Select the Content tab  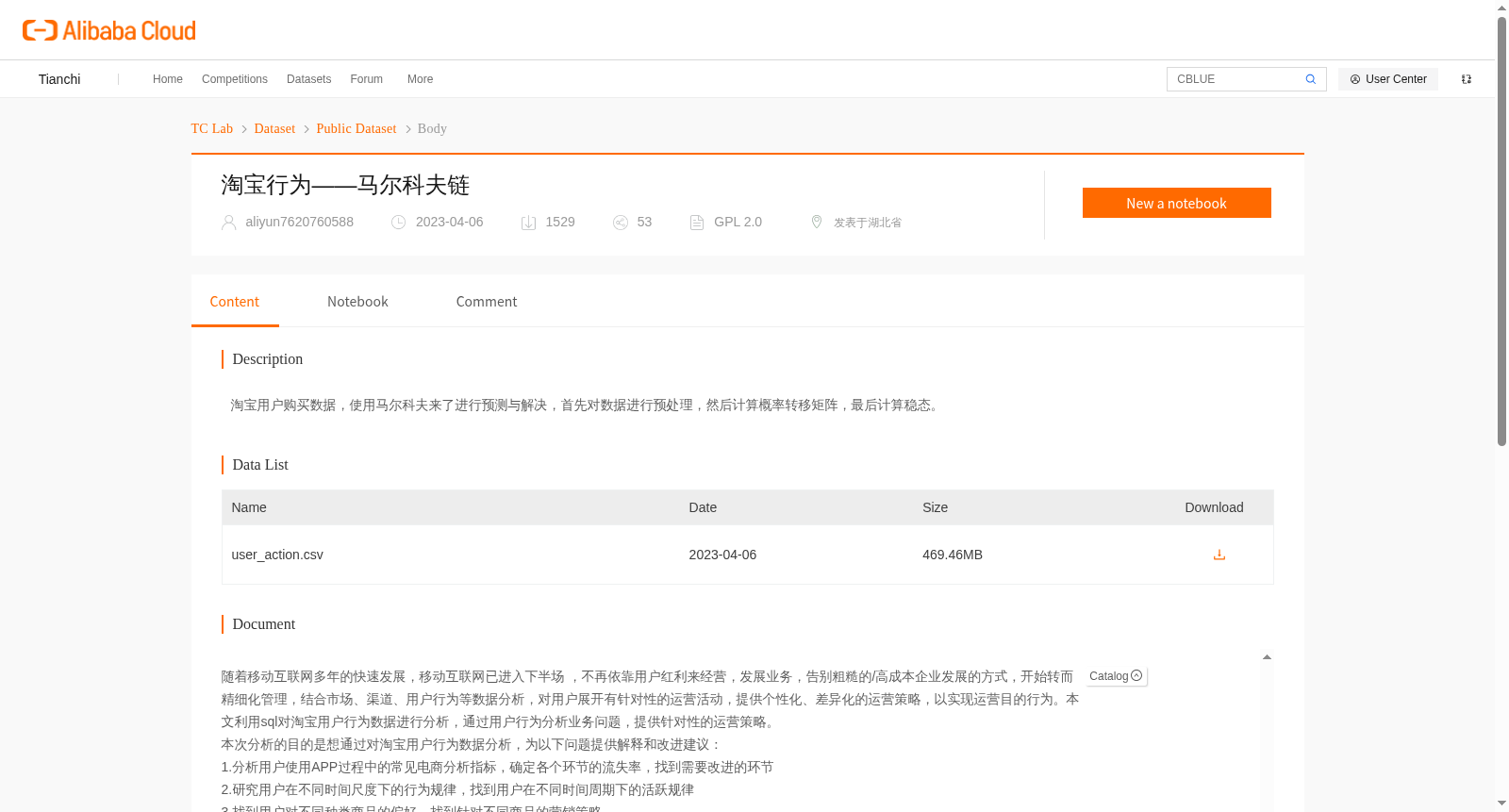(235, 302)
